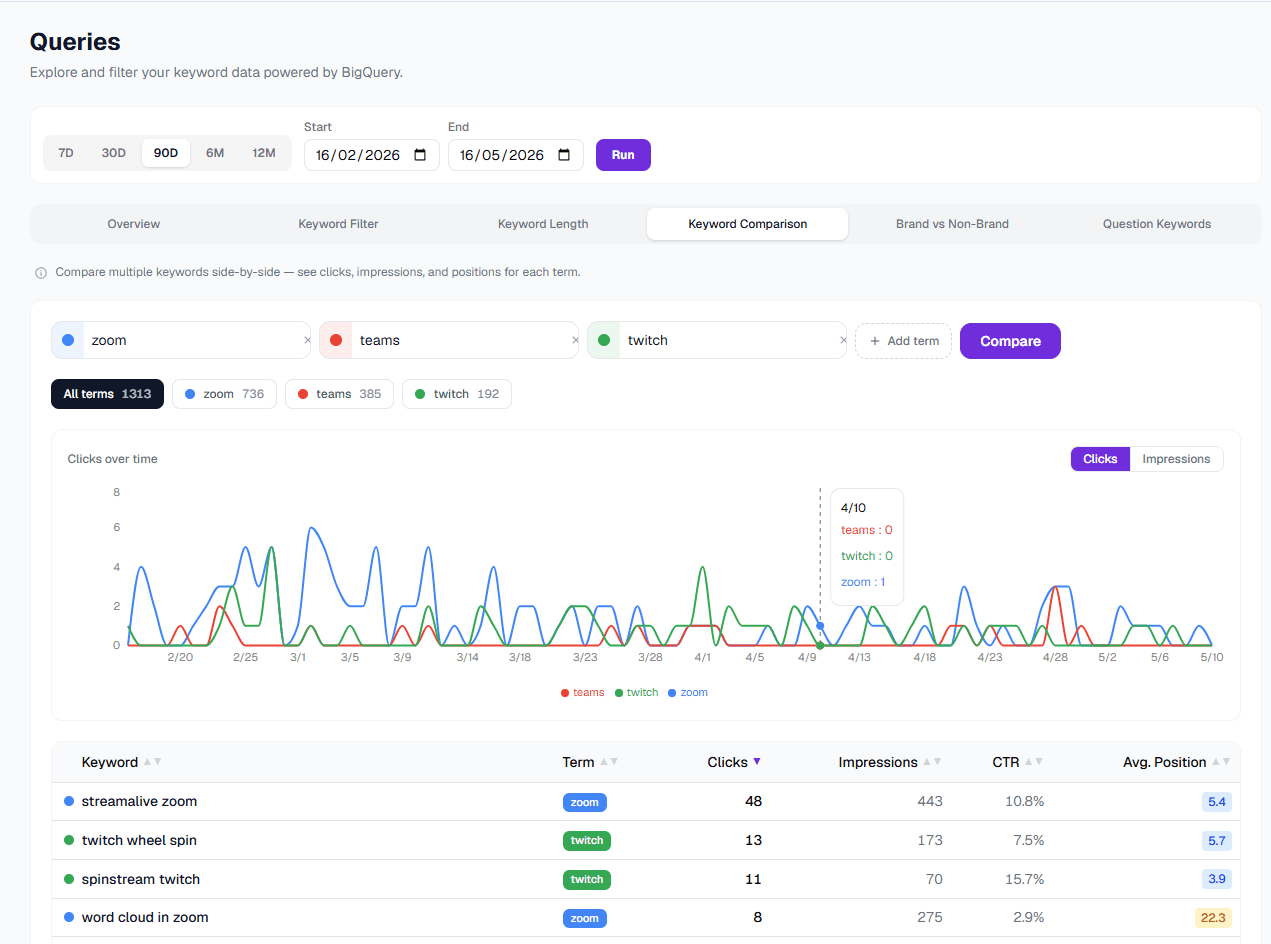Open the Start date calendar picker icon
The height and width of the screenshot is (944, 1271).
click(x=420, y=155)
